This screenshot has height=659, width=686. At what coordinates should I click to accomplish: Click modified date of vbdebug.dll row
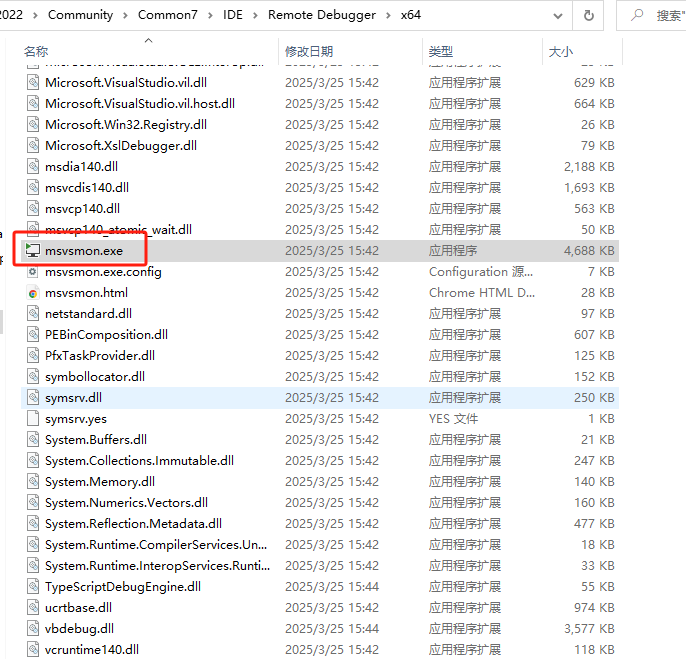click(x=332, y=629)
